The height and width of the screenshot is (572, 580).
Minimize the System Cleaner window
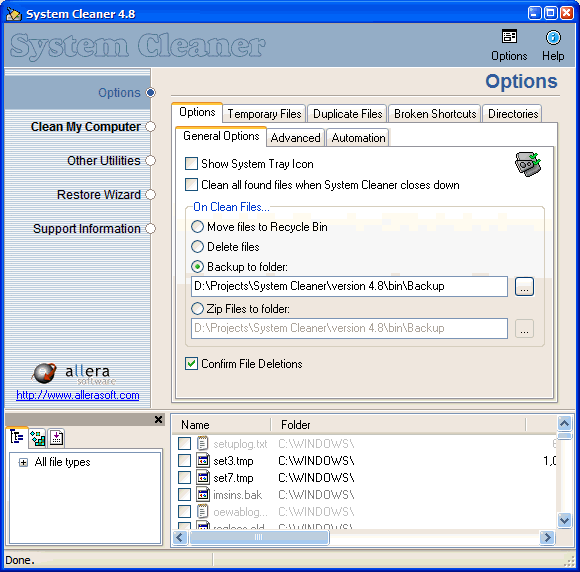pyautogui.click(x=534, y=13)
